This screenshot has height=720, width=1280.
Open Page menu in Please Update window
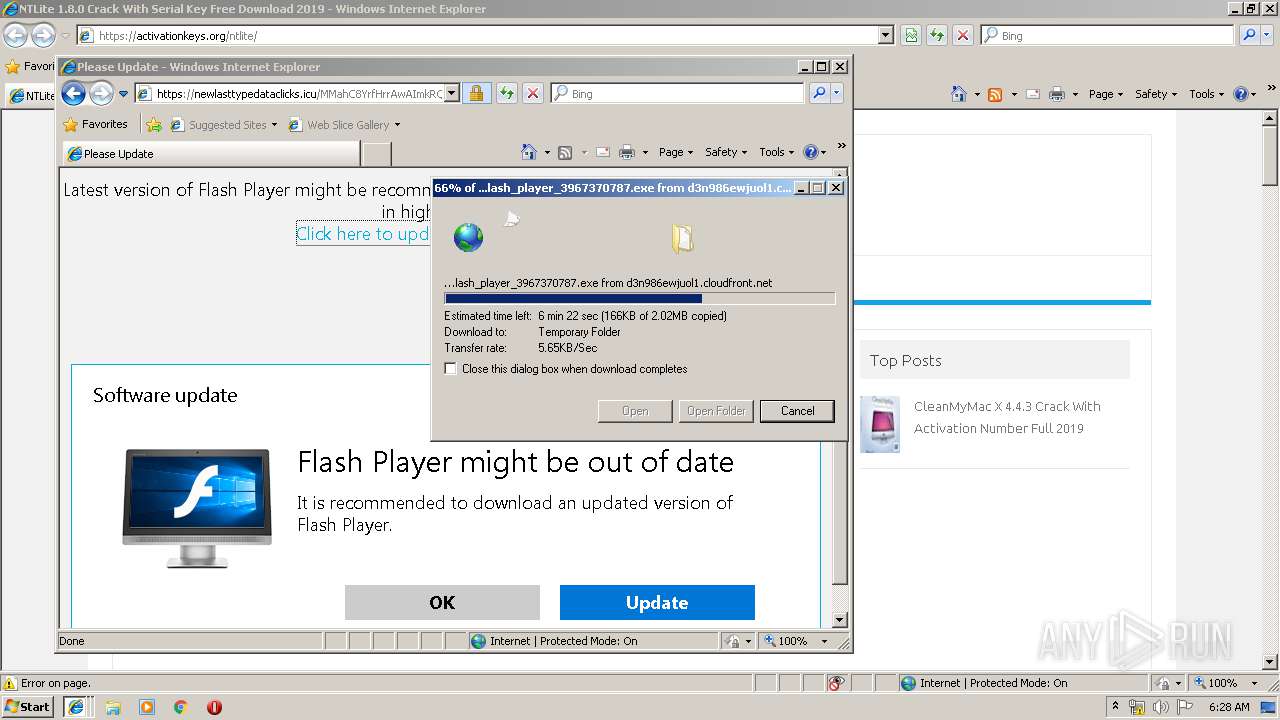click(676, 152)
